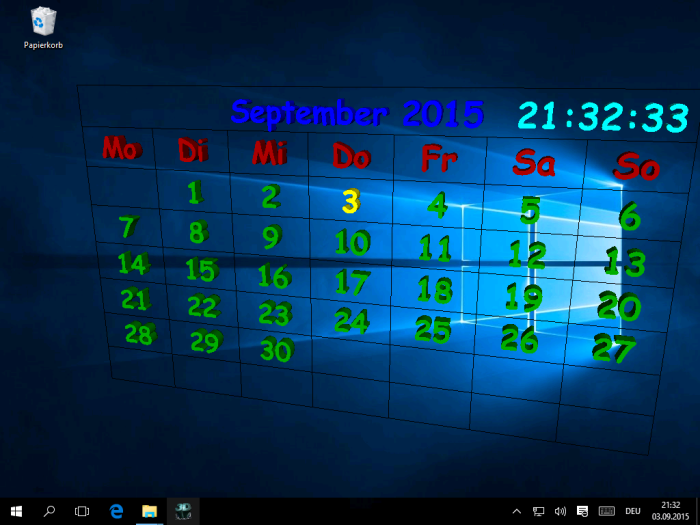
Task: Launch Microsoft Edge from the taskbar
Action: (116, 511)
